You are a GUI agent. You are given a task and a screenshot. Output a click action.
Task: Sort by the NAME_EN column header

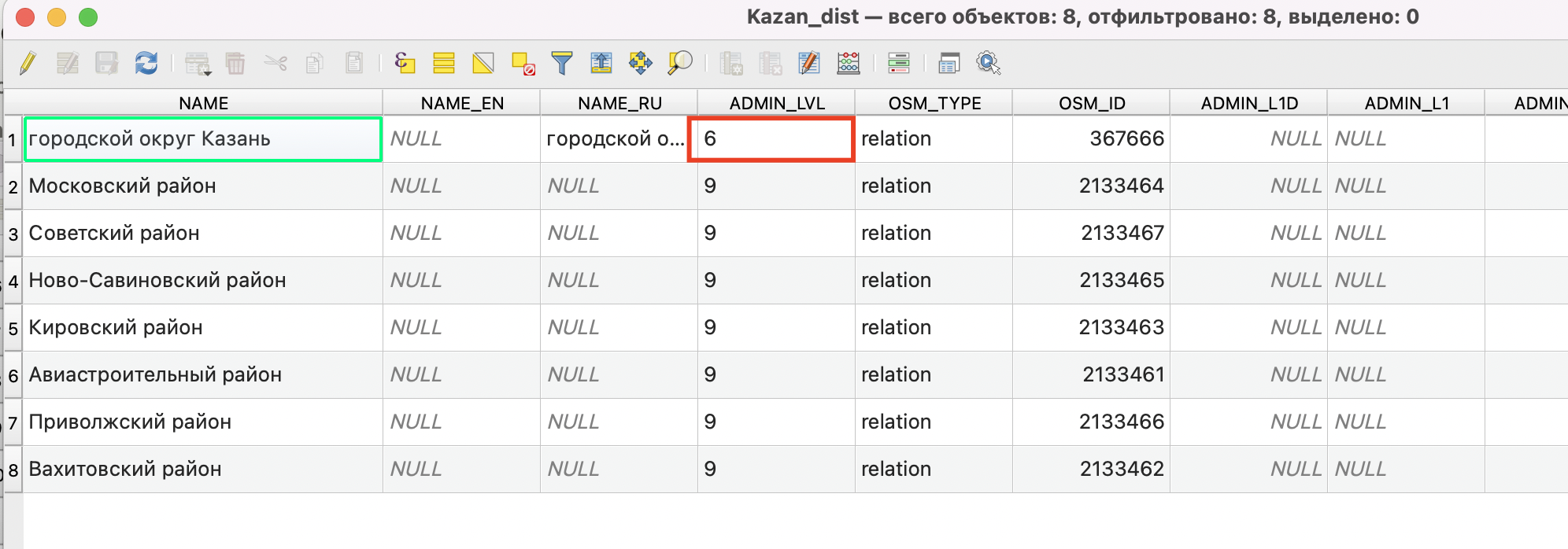462,103
